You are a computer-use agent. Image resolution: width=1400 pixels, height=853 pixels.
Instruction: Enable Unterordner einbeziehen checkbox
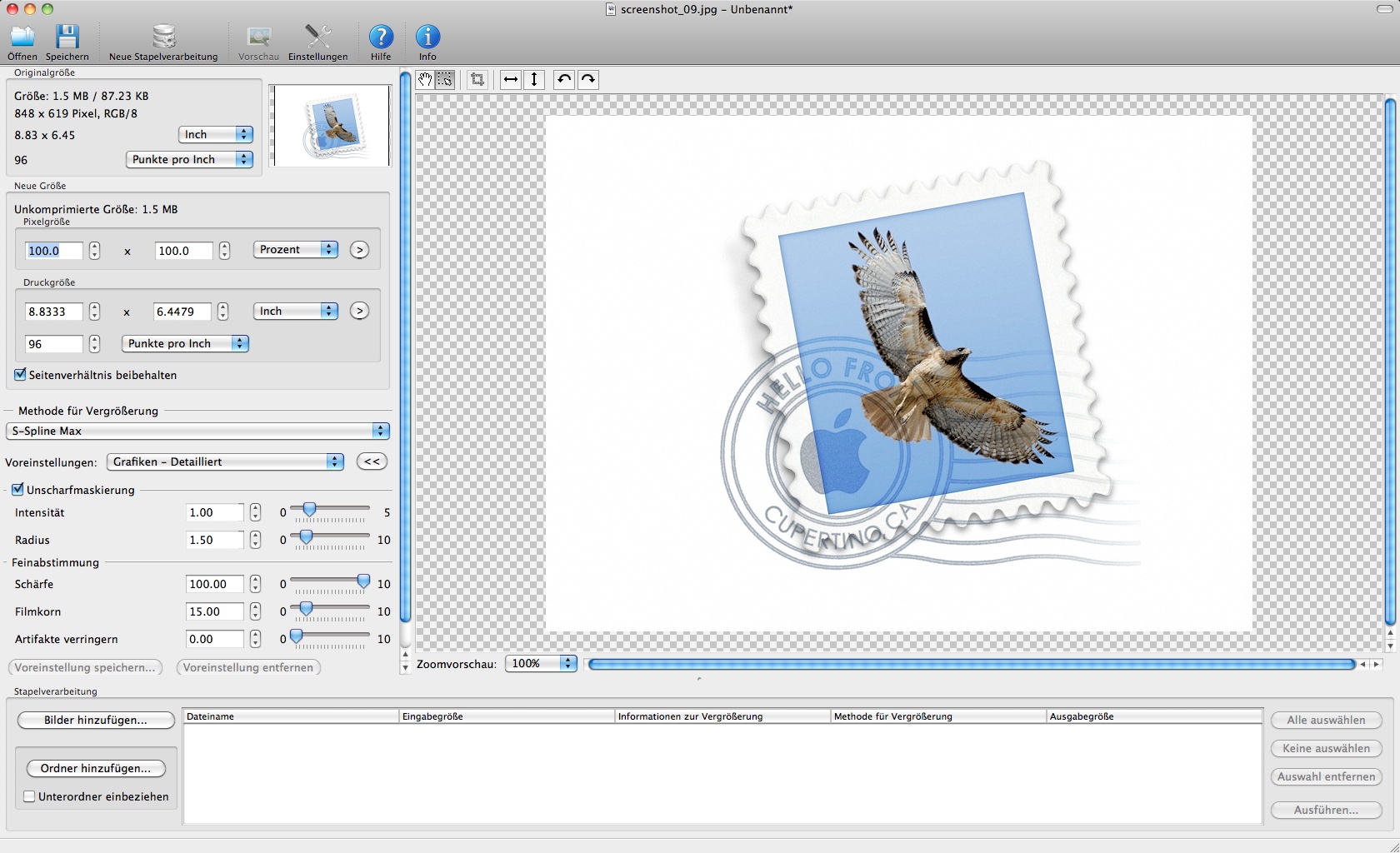pos(29,796)
